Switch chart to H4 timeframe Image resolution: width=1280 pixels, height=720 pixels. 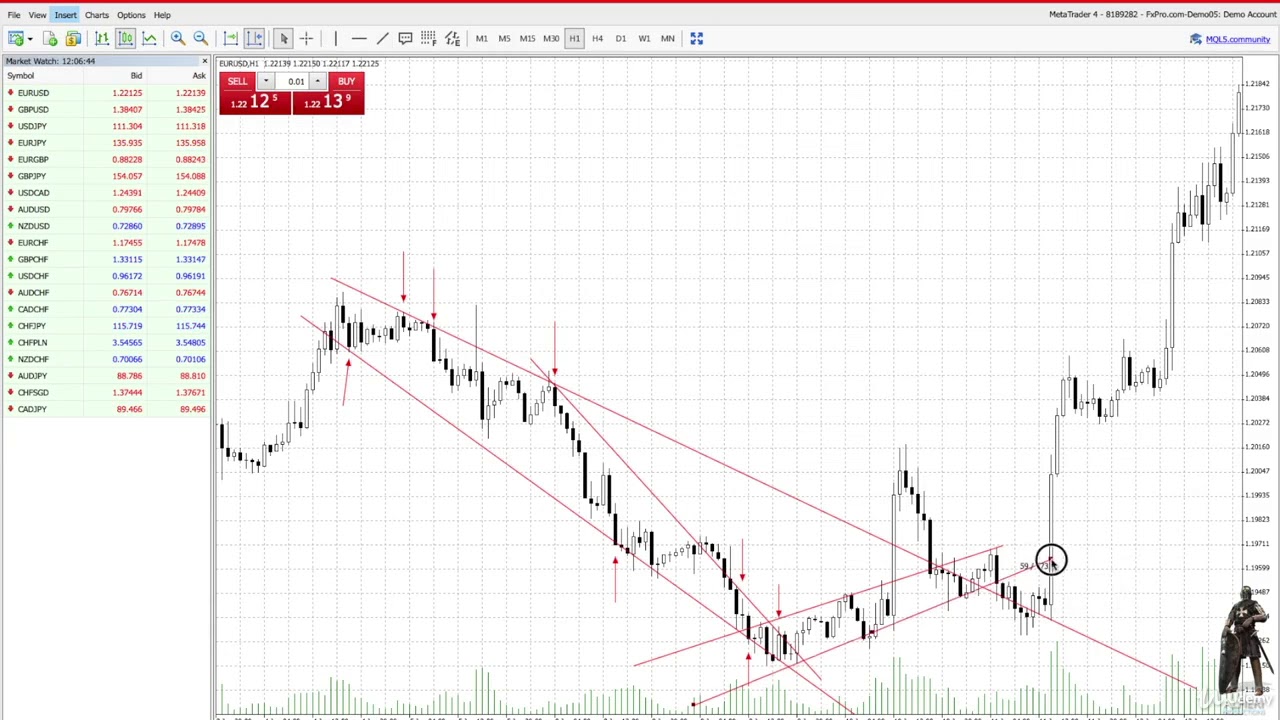coord(597,38)
